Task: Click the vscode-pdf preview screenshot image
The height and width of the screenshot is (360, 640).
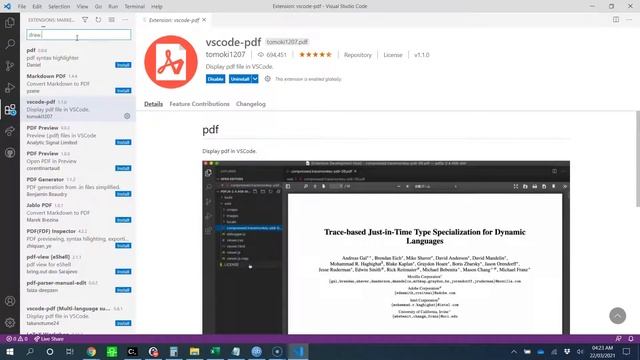Action: click(386, 247)
